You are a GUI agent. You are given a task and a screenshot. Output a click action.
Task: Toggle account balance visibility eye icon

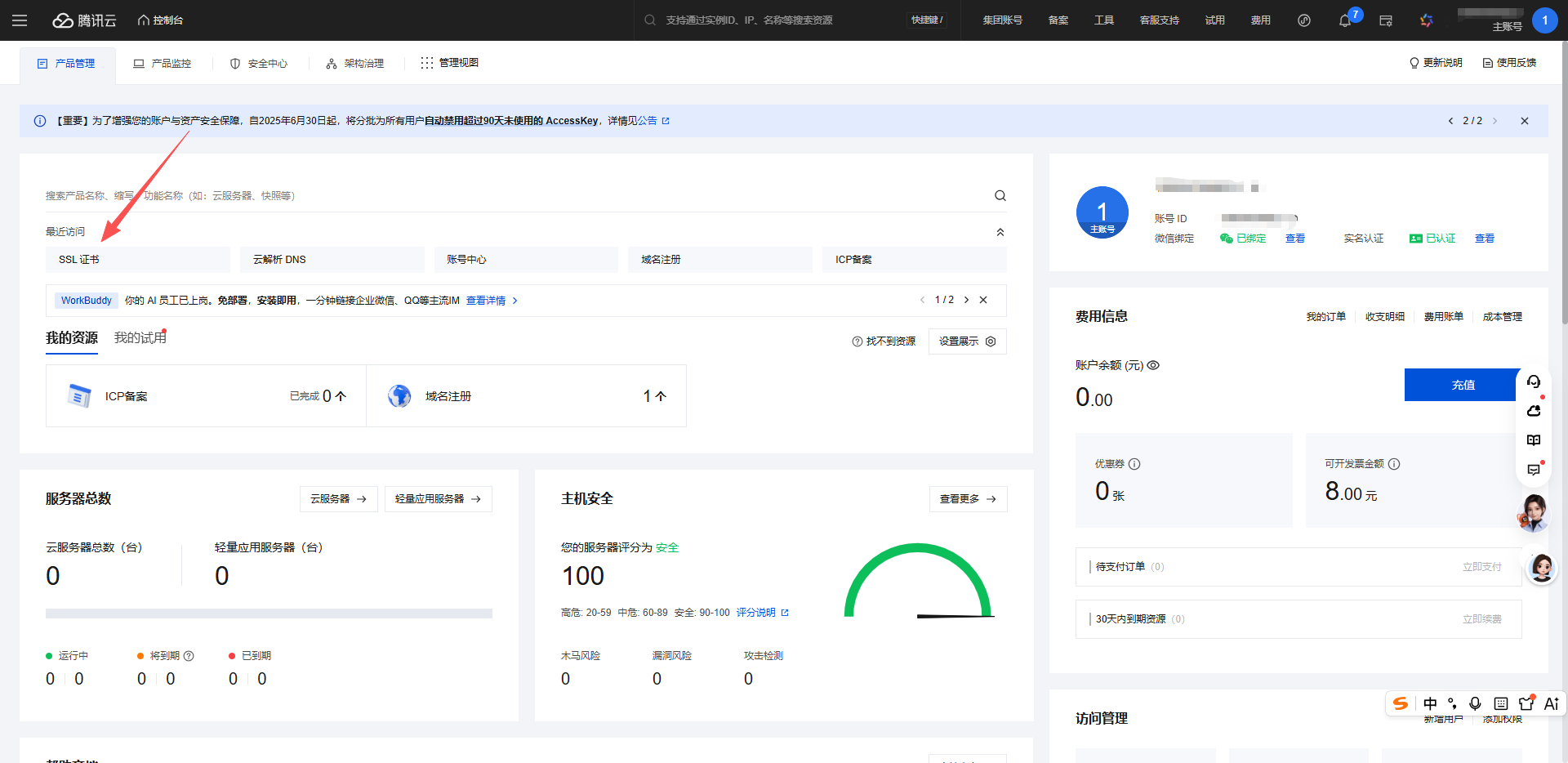1153,365
